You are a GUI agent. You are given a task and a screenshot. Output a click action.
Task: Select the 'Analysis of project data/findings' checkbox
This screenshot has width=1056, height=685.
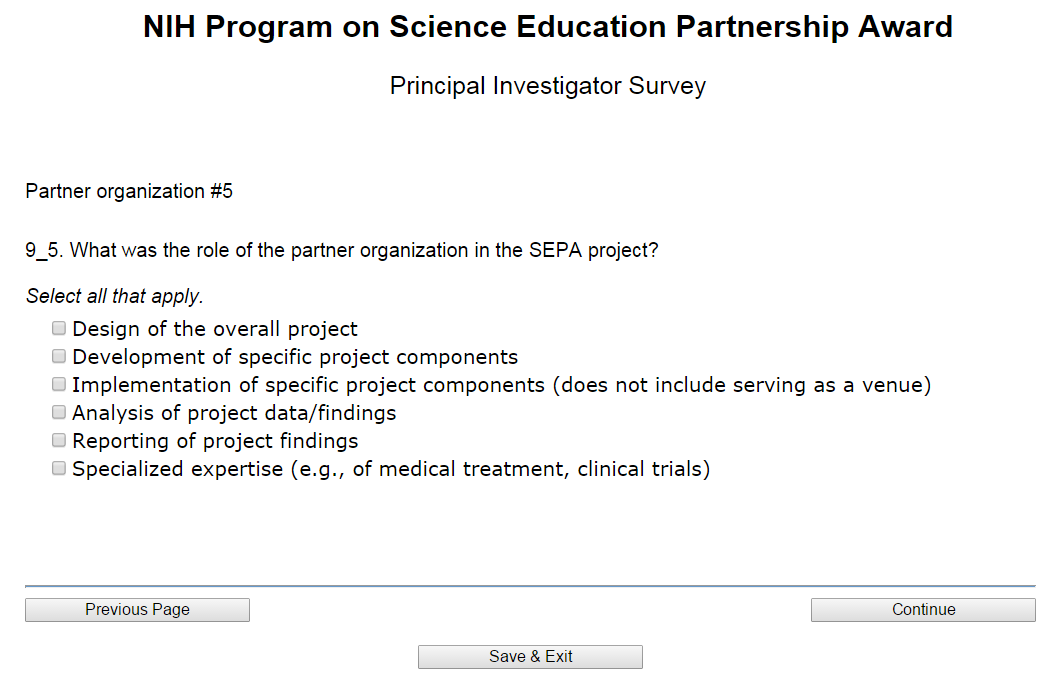pos(59,412)
